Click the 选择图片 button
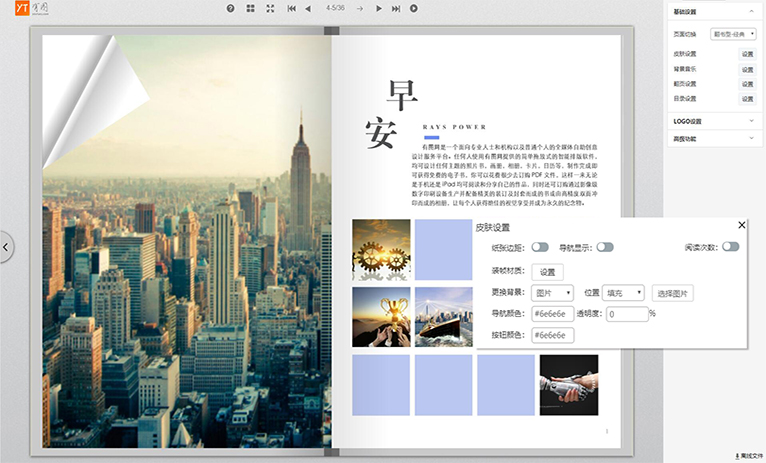766x463 pixels. tap(673, 293)
